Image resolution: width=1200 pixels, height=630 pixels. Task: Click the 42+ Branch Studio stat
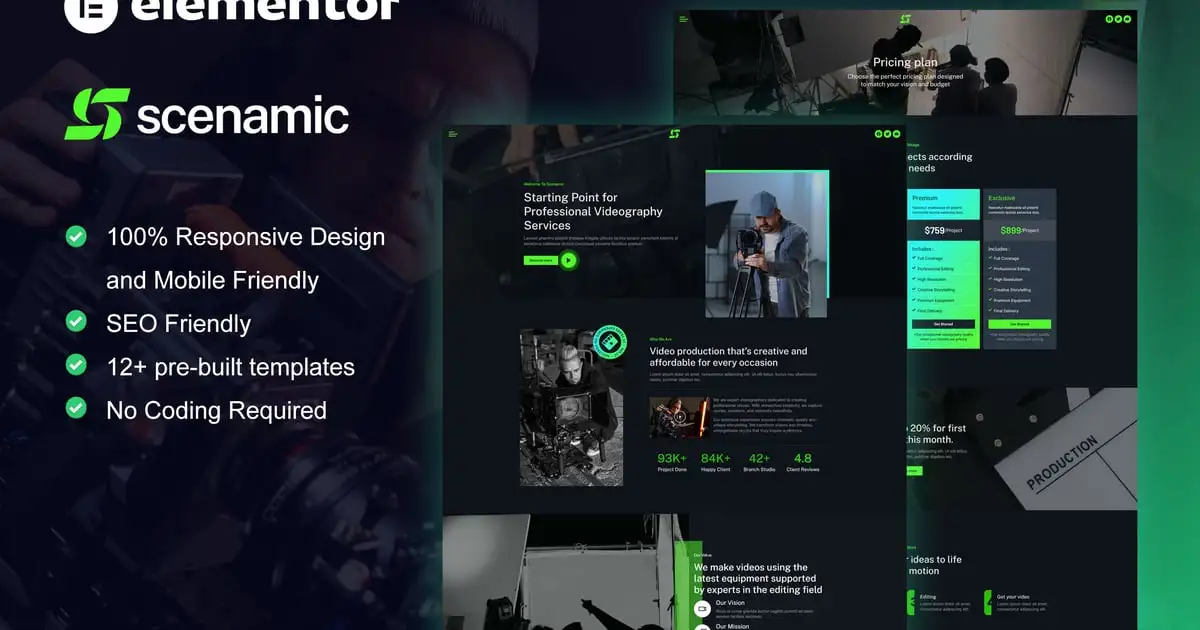[759, 461]
